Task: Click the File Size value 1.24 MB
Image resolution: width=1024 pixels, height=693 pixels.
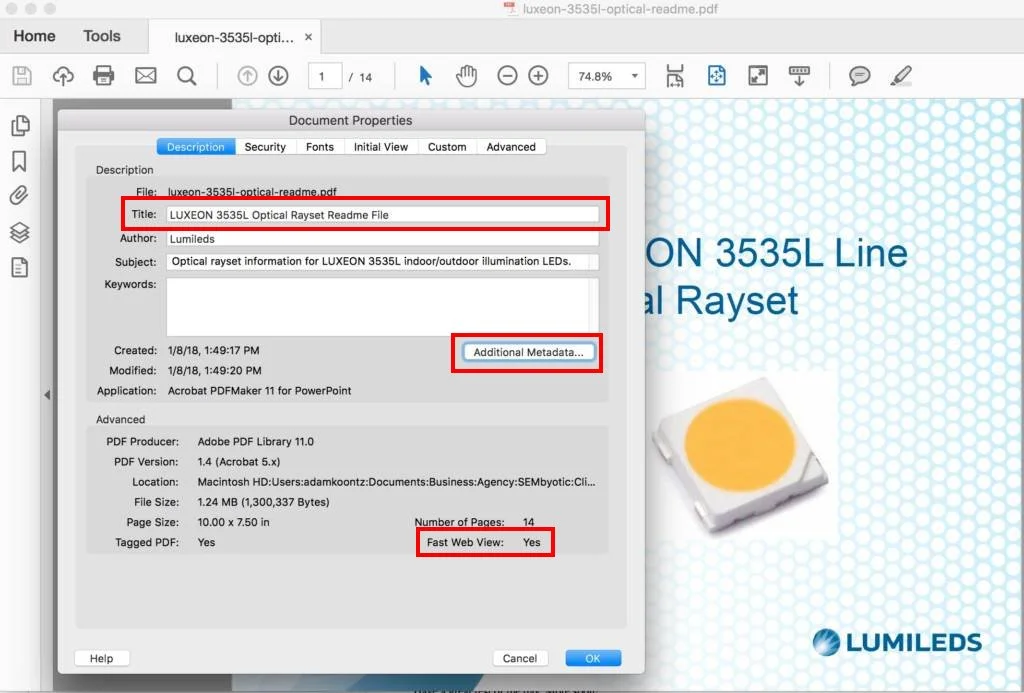Action: 263,502
